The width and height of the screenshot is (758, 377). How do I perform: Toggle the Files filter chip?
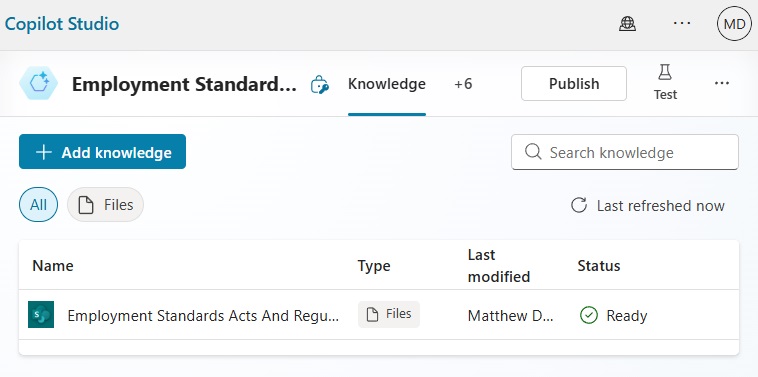pos(105,204)
